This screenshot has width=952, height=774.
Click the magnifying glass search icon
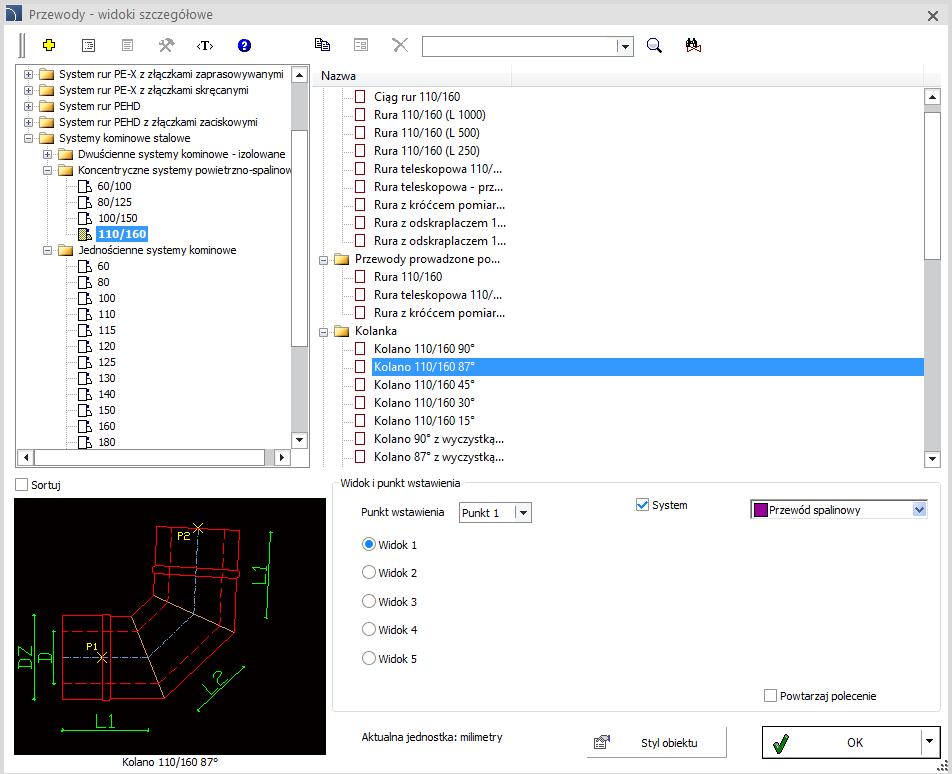click(654, 46)
